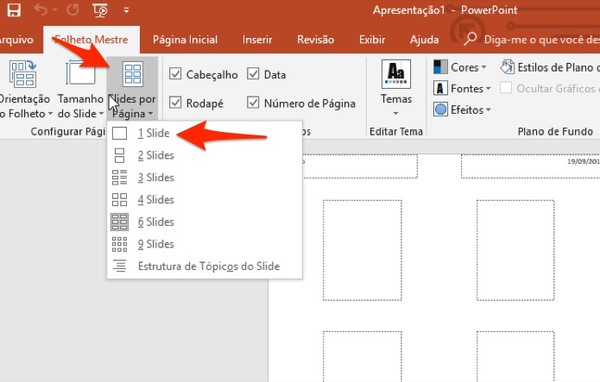Toggle Número de Página checkbox
This screenshot has height=382, width=600.
[253, 103]
